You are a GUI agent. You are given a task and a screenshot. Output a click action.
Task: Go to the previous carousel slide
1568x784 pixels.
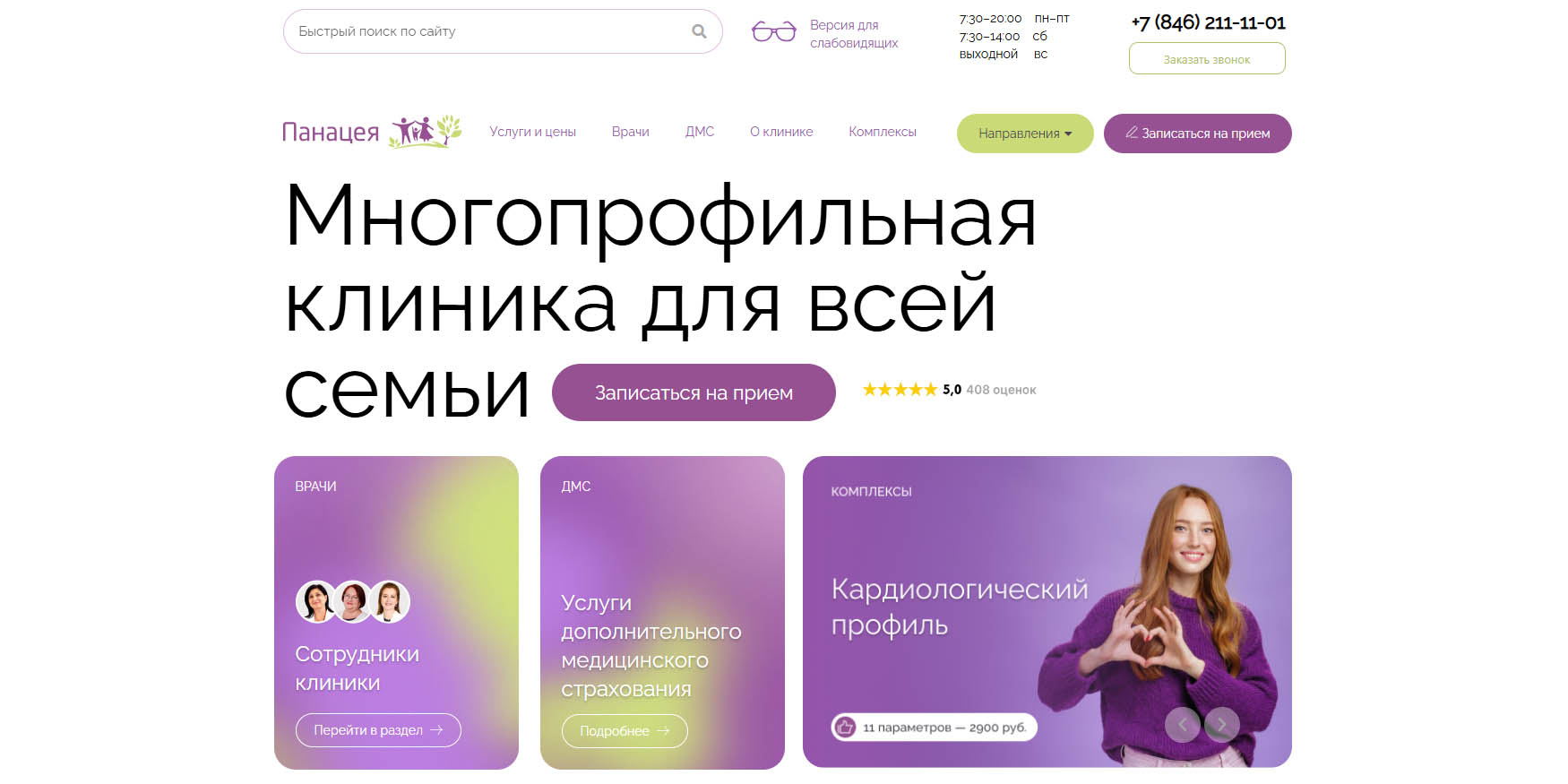pos(1182,724)
